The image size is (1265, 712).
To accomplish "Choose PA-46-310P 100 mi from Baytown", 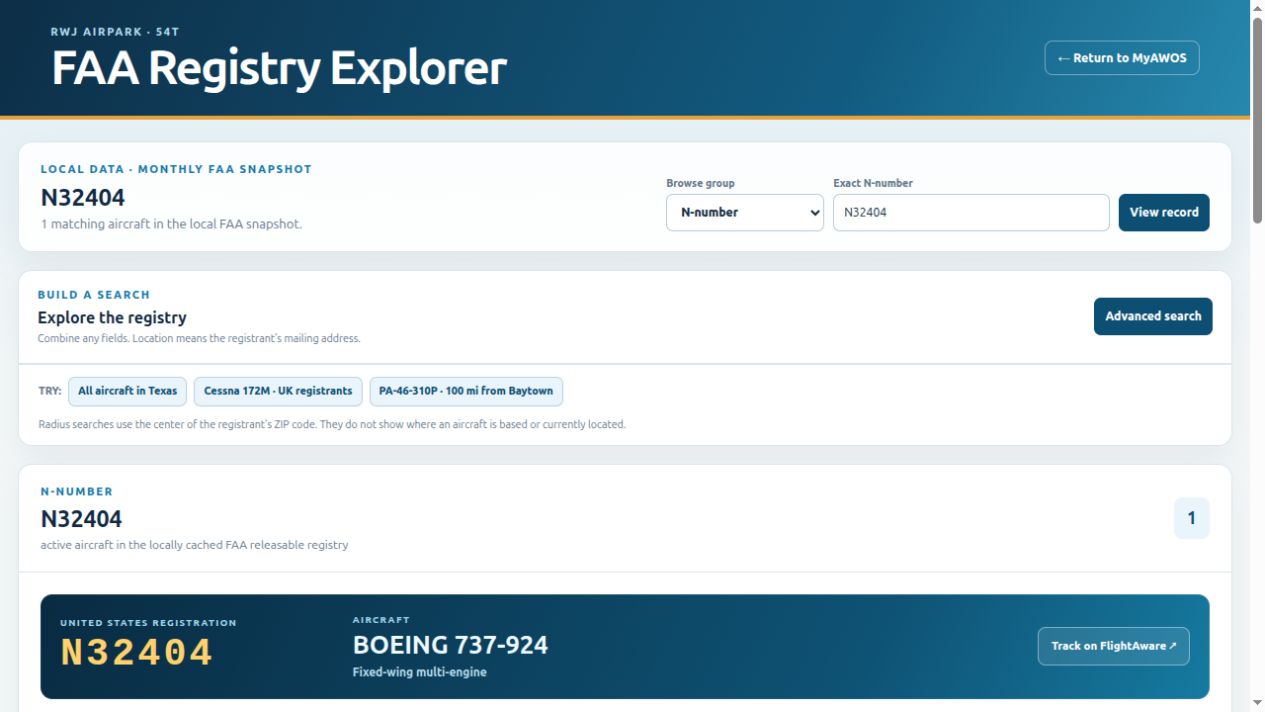I will 466,391.
